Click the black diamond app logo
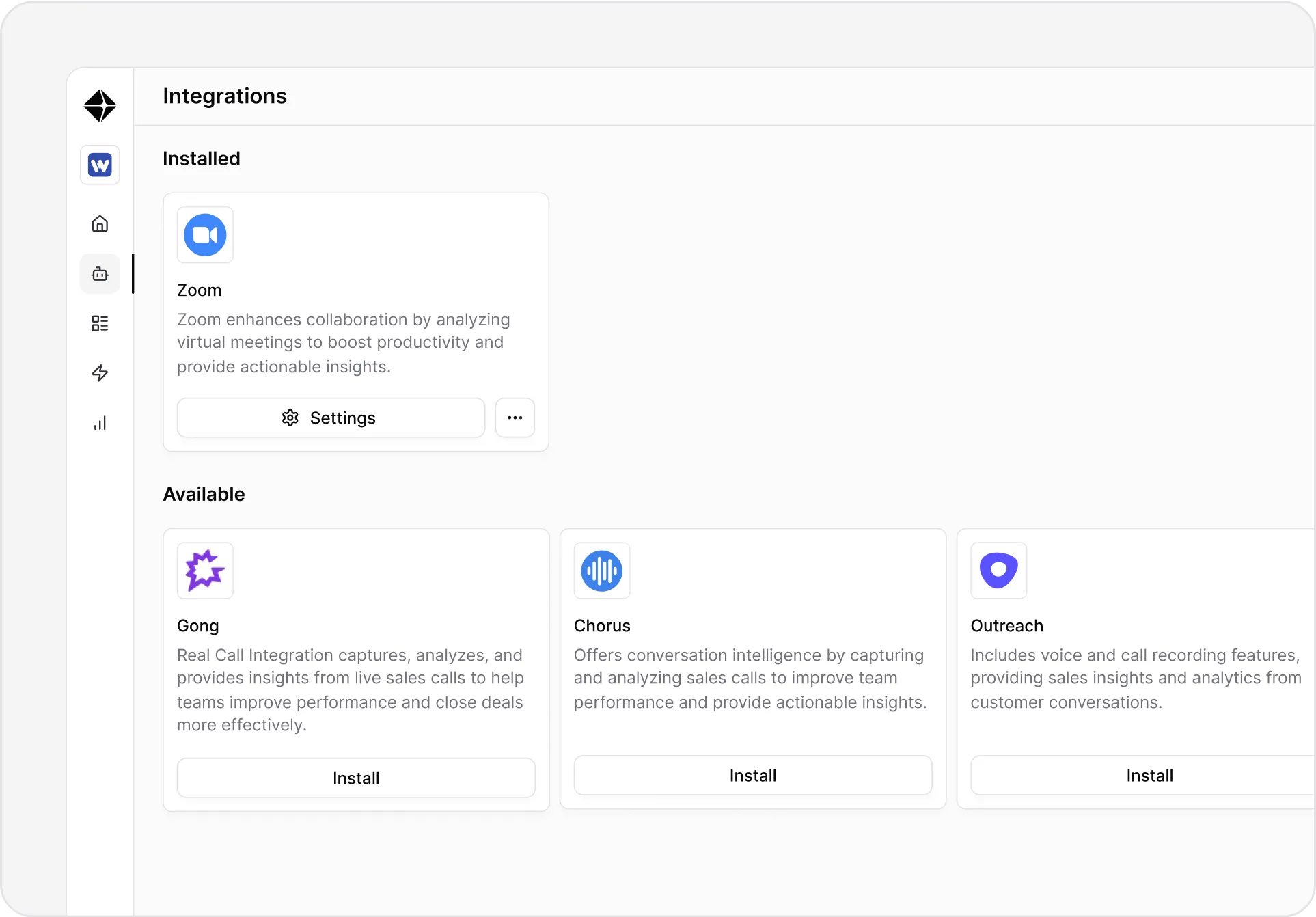1316x917 pixels. pos(100,106)
